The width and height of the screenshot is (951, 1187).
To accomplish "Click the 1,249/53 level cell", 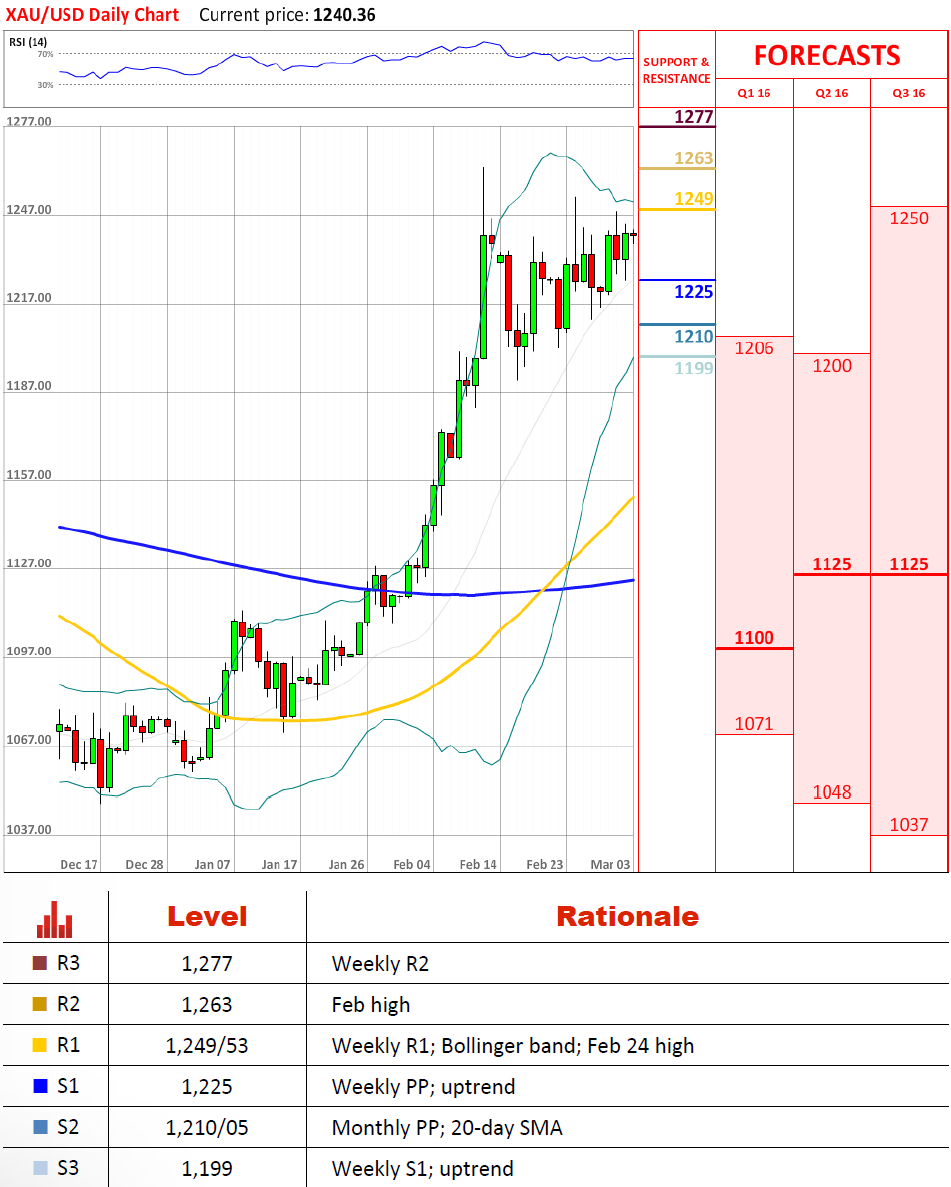I will pyautogui.click(x=207, y=1045).
